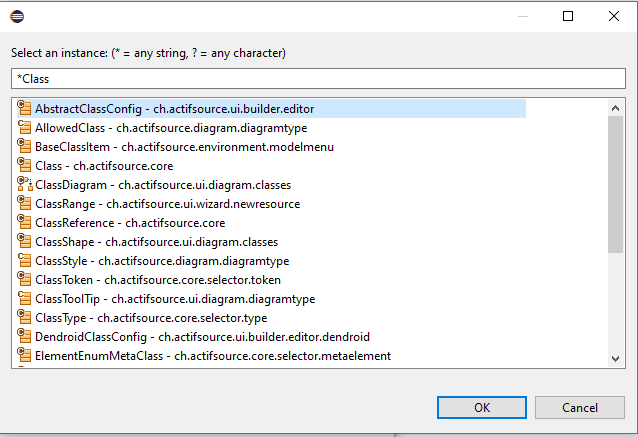Click the icon next to BaseClassItem
The image size is (638, 437).
[25, 147]
